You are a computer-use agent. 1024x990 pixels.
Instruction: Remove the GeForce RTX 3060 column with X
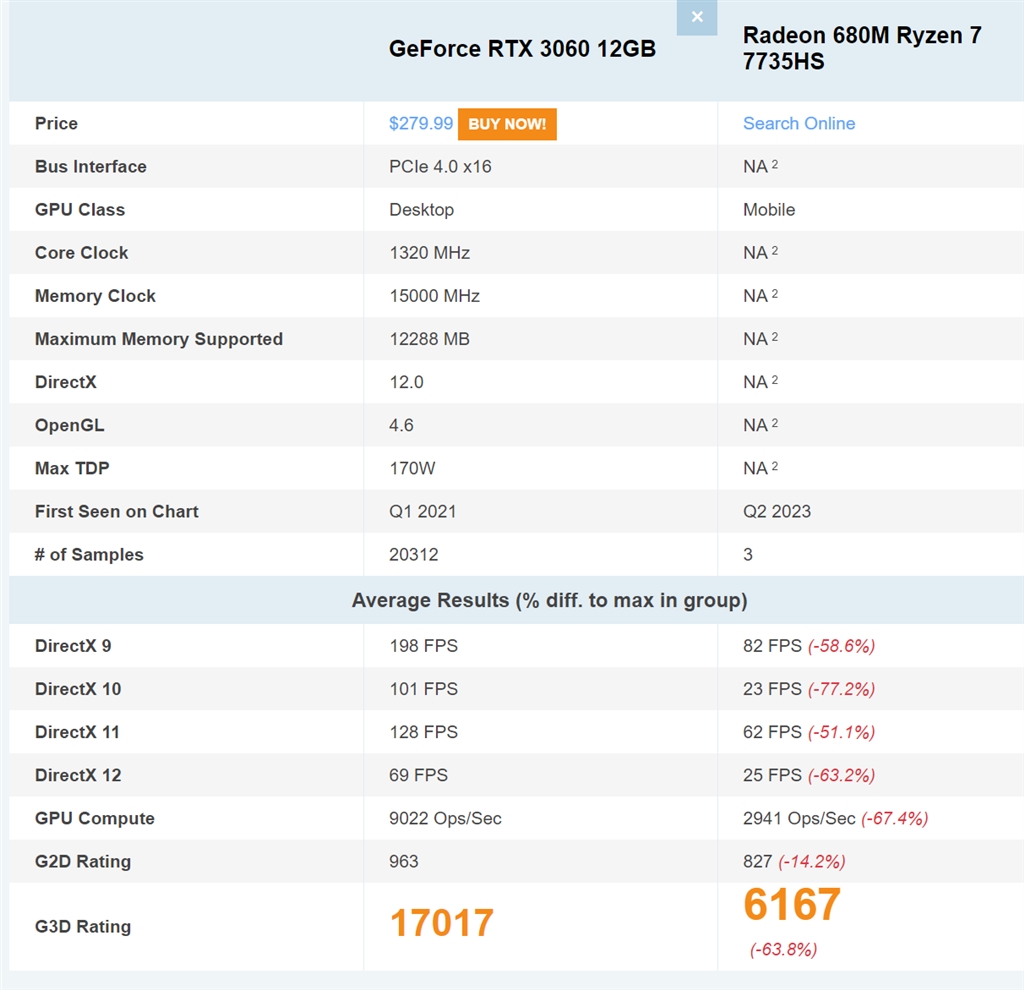pyautogui.click(x=697, y=17)
